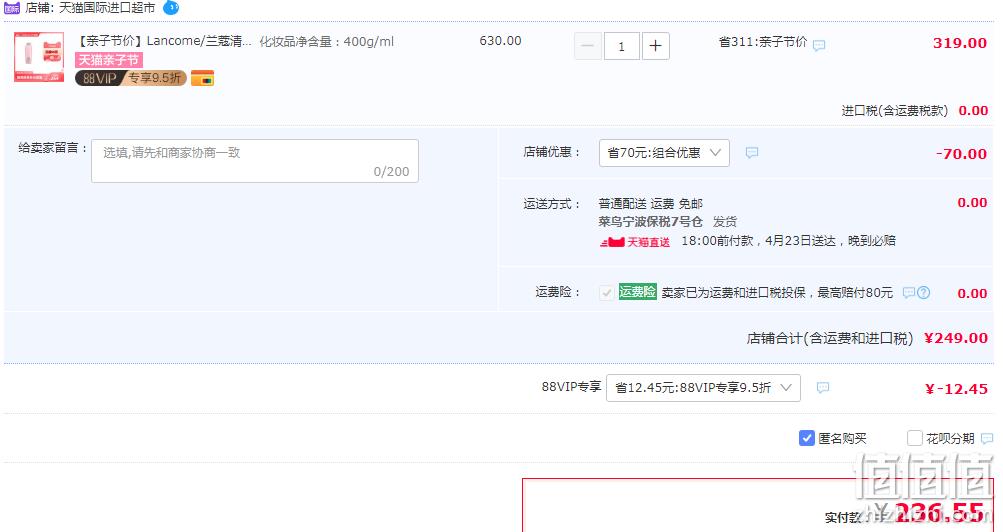Click the 化妆品净含量：400g/ml specification text
The width and height of the screenshot is (1003, 532).
click(326, 42)
